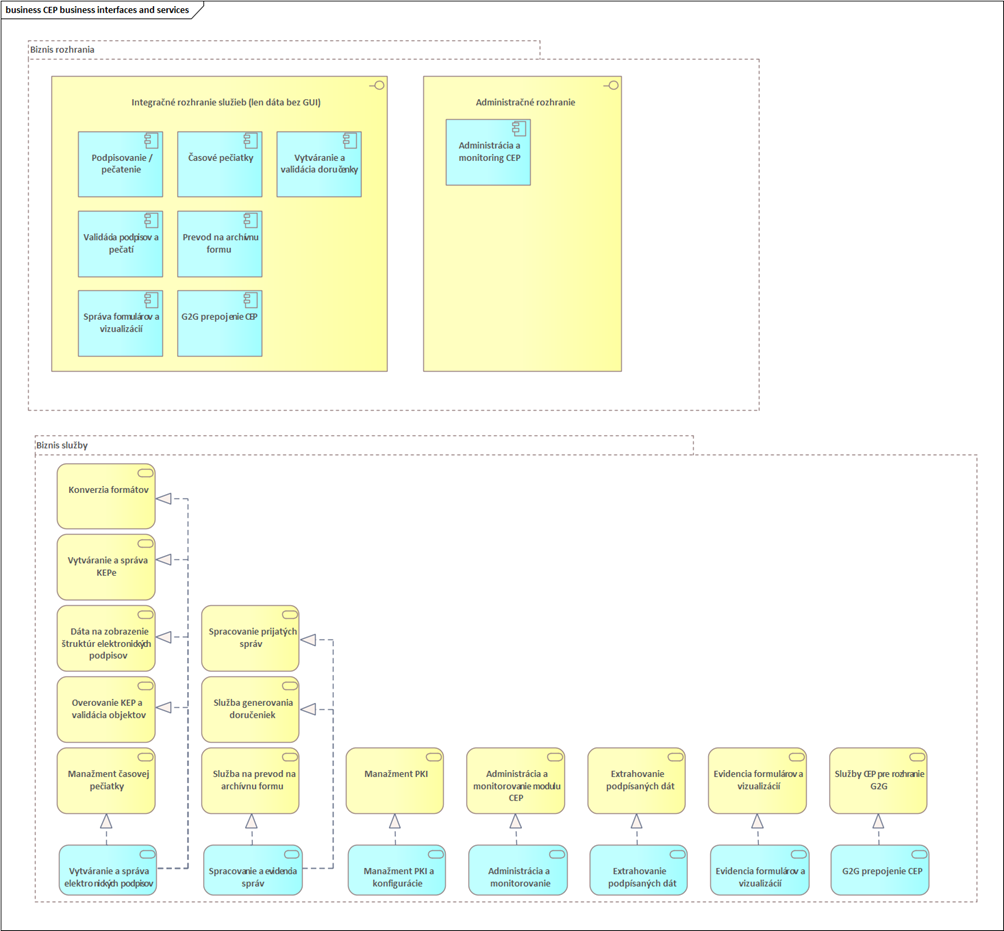Click realization arrowhead pointing to Vytváranie a správa KEPe
This screenshot has width=1004, height=931.
coord(164,559)
